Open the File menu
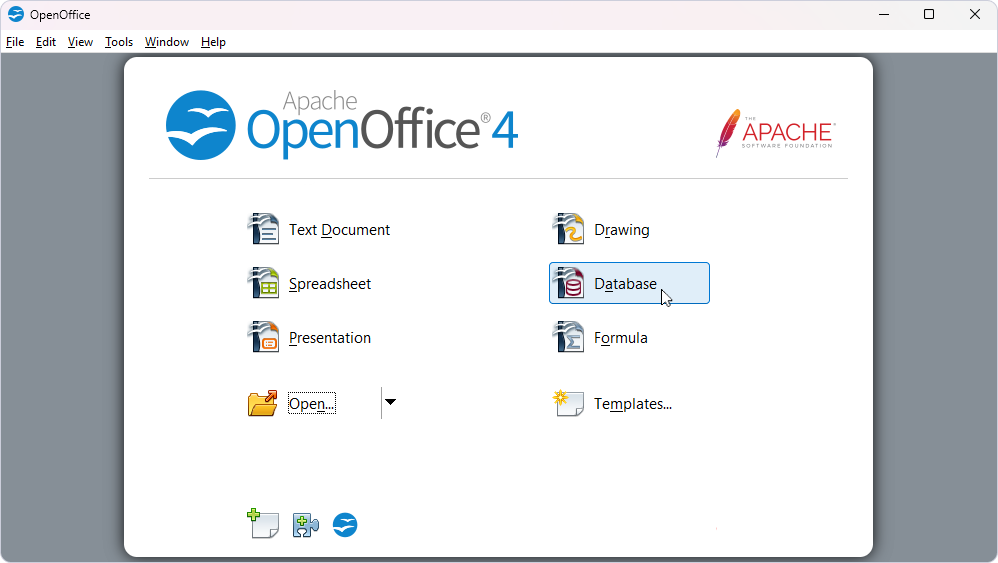The height and width of the screenshot is (563, 998). tap(15, 42)
